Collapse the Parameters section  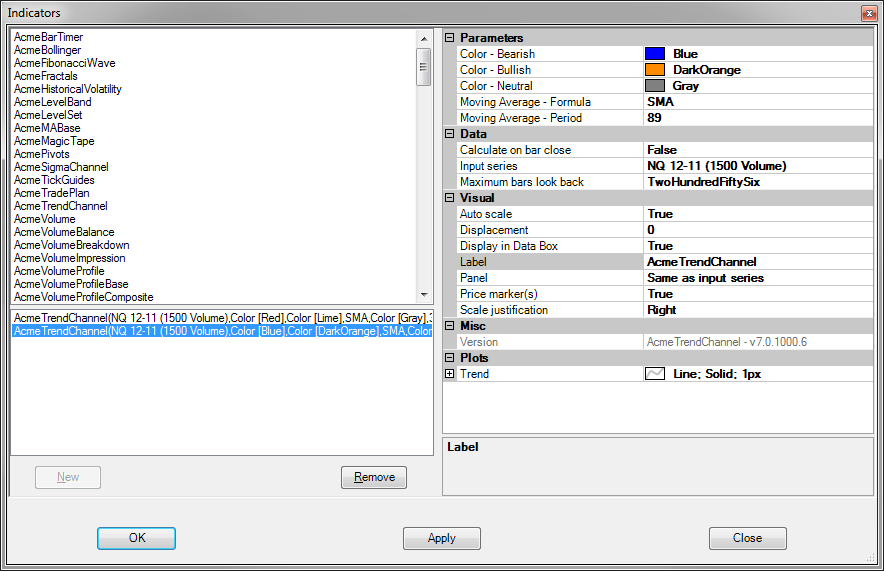pos(449,38)
